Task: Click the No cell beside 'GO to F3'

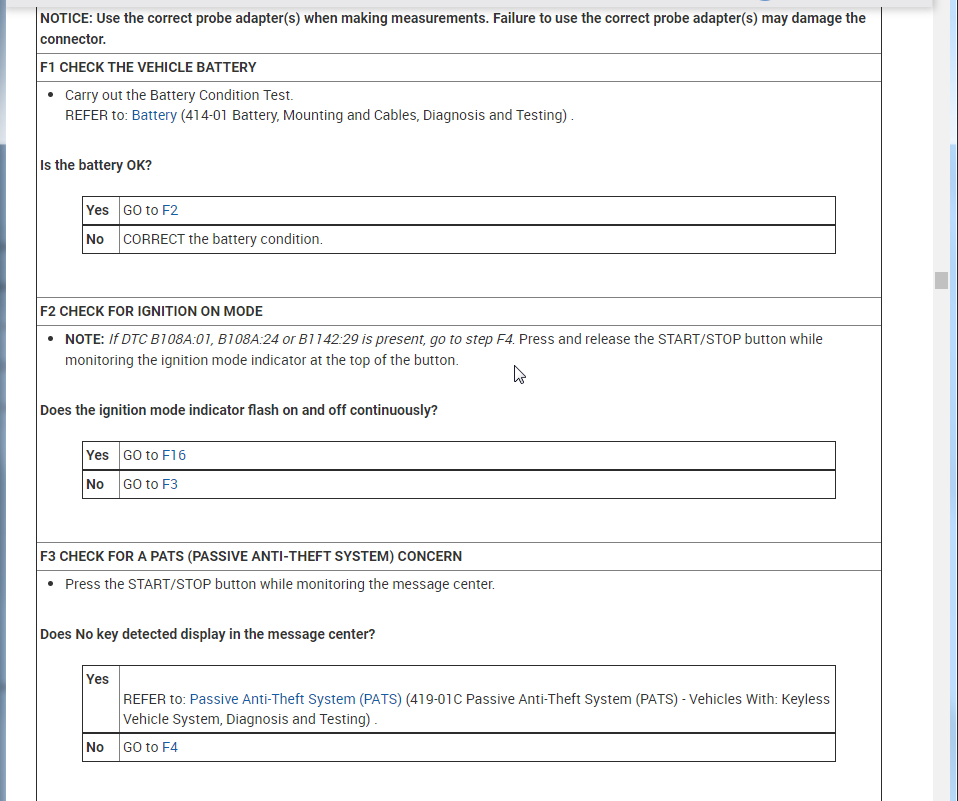Action: 96,484
